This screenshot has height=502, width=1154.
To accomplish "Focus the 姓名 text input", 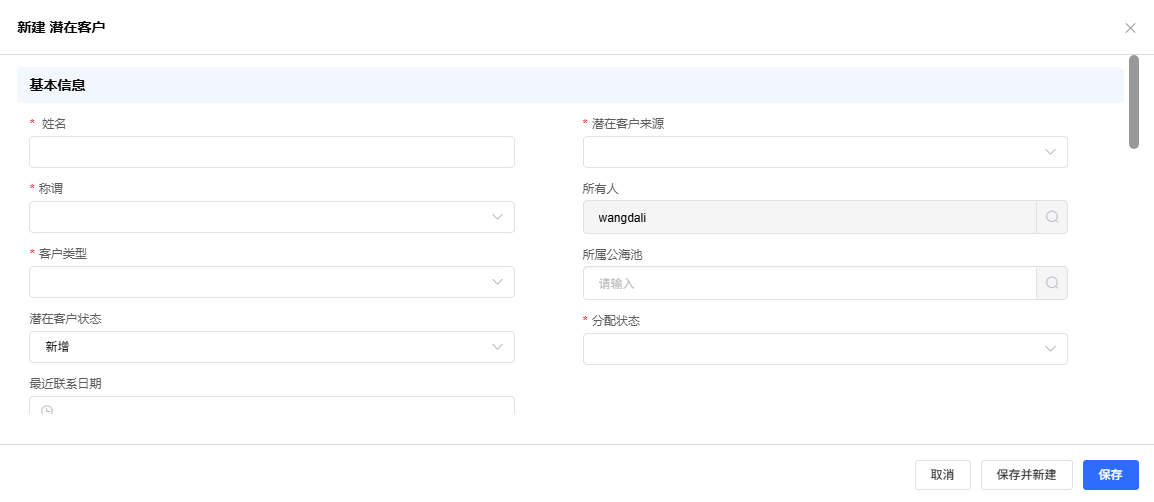I will pyautogui.click(x=272, y=152).
